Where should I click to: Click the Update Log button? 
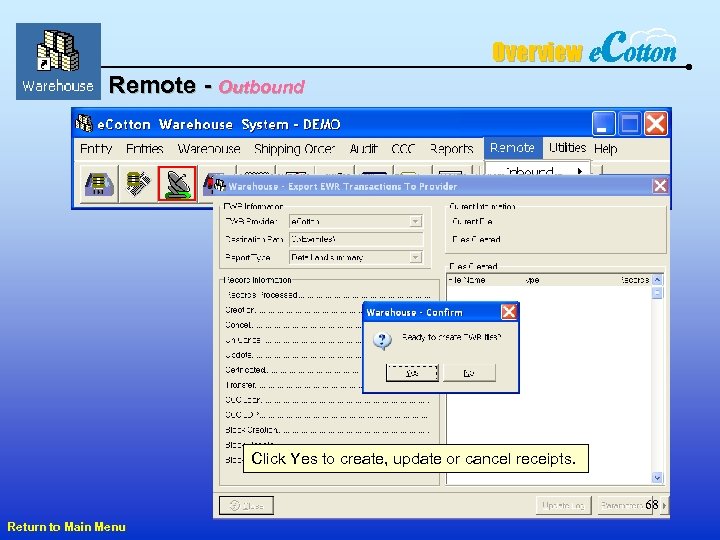(563, 506)
